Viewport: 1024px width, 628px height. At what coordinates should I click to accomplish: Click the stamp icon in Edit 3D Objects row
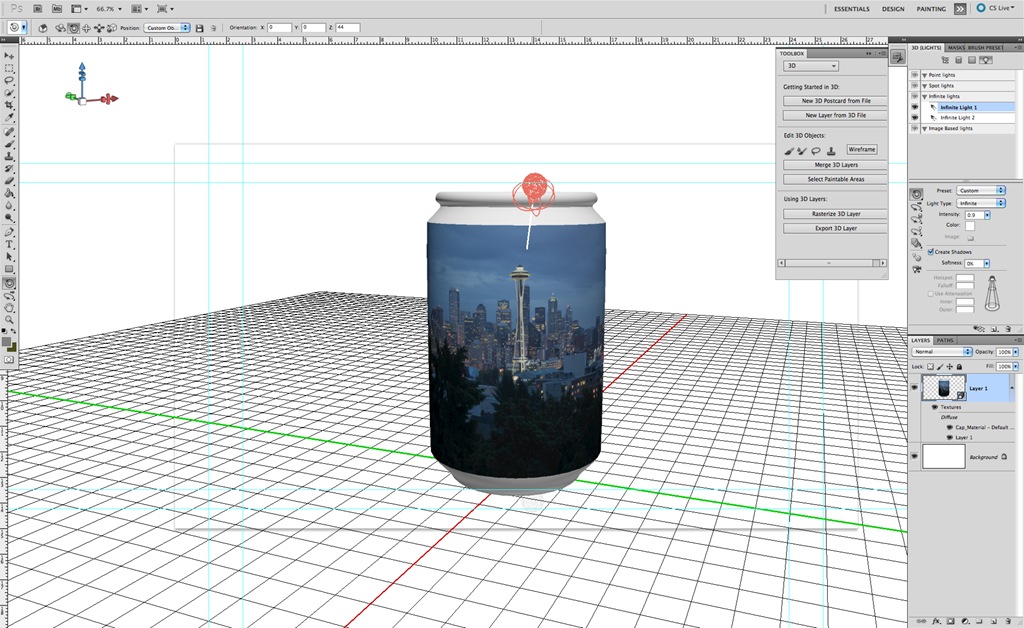click(x=831, y=151)
